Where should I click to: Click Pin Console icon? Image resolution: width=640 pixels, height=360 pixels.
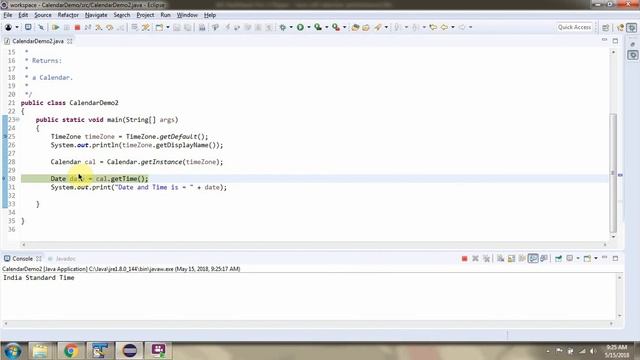click(x=558, y=258)
